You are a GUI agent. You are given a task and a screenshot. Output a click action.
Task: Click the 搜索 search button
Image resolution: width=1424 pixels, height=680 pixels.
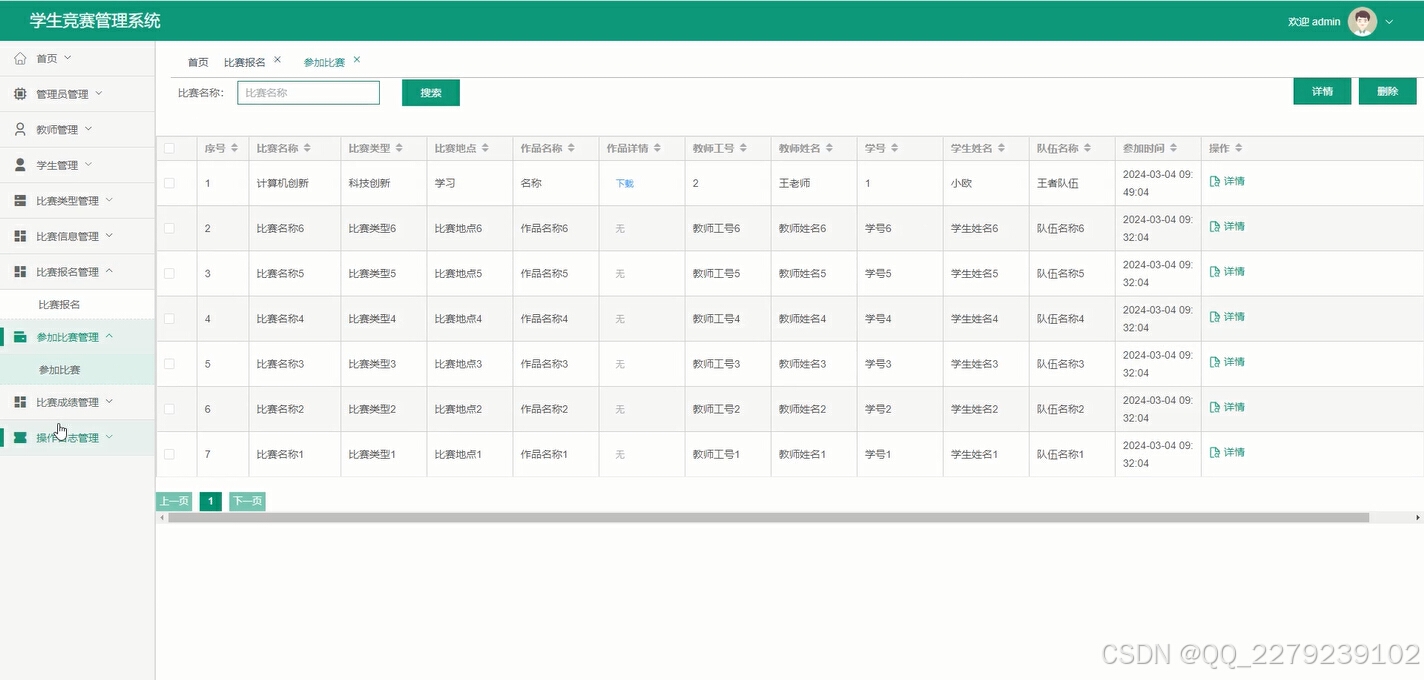click(430, 92)
